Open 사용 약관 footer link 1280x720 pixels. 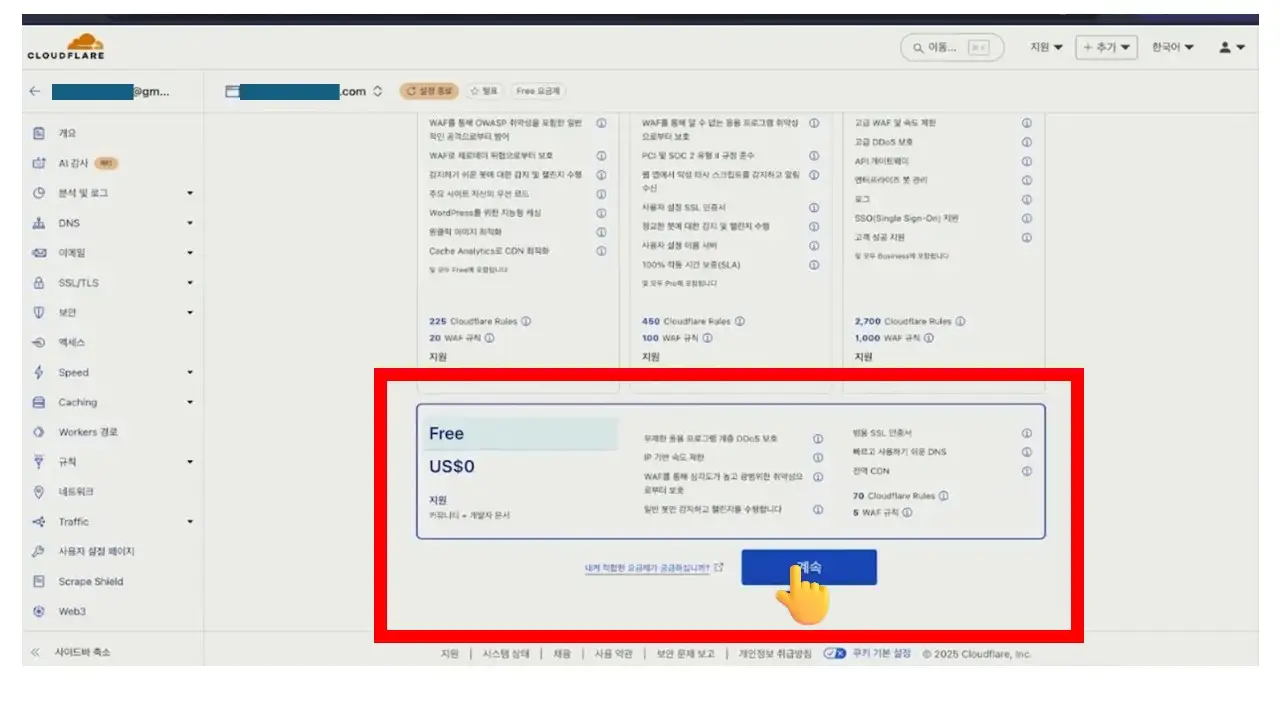(614, 654)
